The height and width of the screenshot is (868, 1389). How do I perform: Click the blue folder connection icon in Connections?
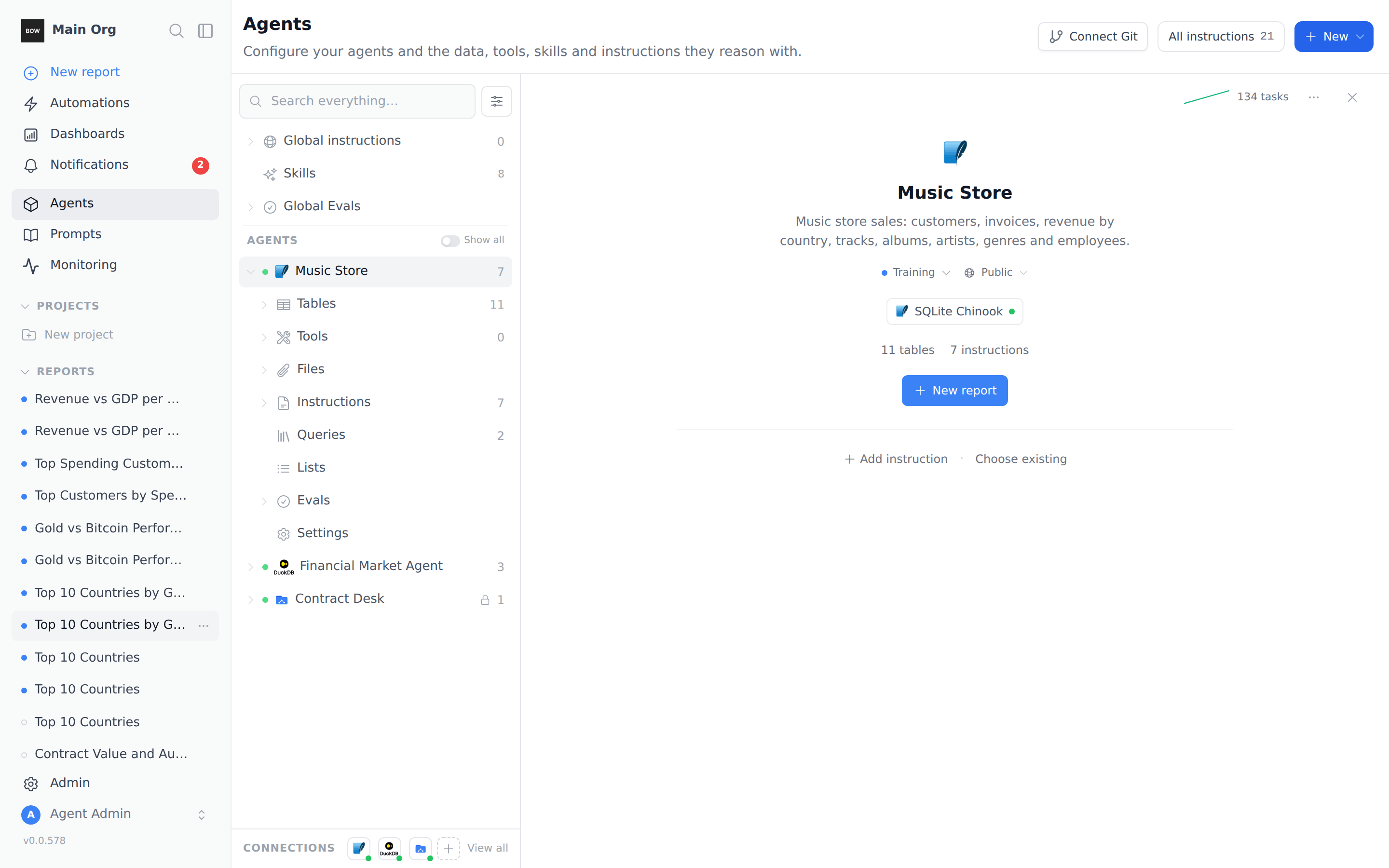click(421, 848)
